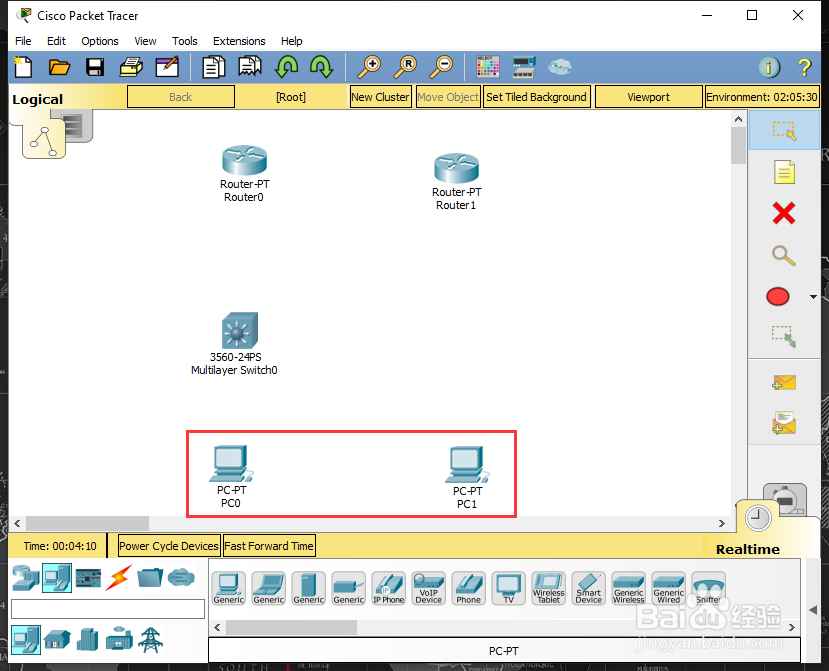This screenshot has height=671, width=829.
Task: Select the End Devices category icon
Action: [x=57, y=578]
